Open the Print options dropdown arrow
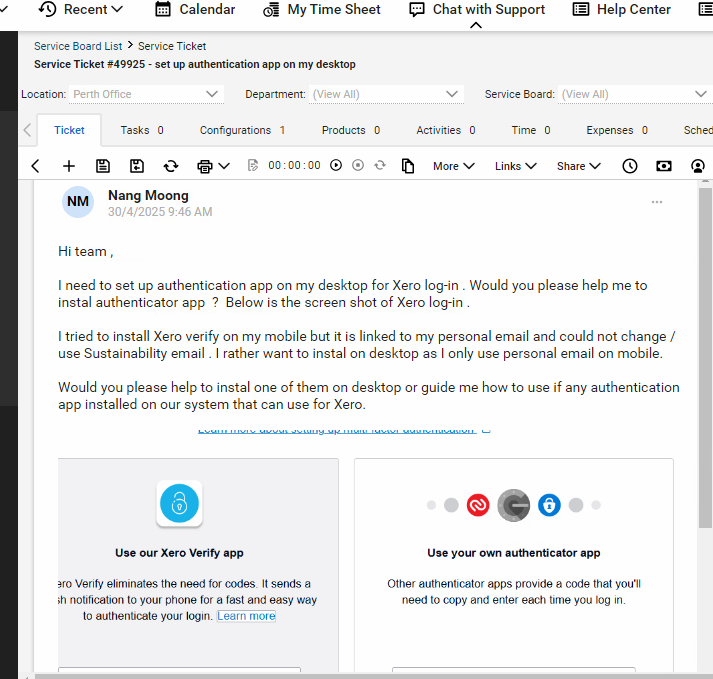The width and height of the screenshot is (713, 679). 224,166
